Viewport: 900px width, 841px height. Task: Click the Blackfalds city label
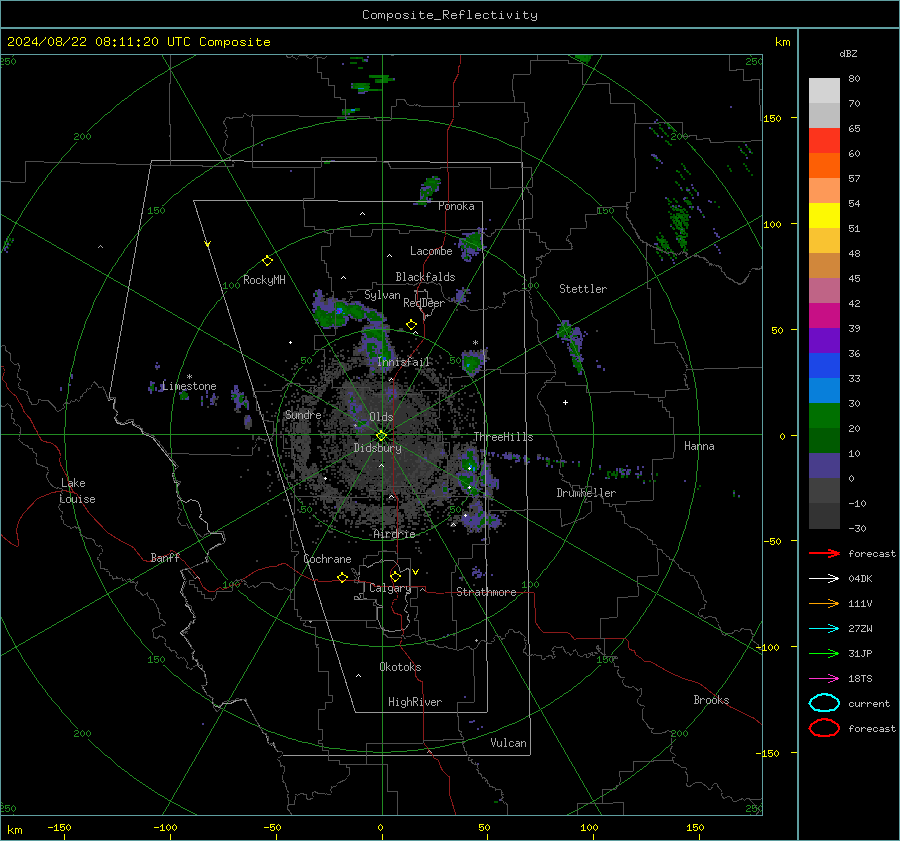[x=425, y=277]
